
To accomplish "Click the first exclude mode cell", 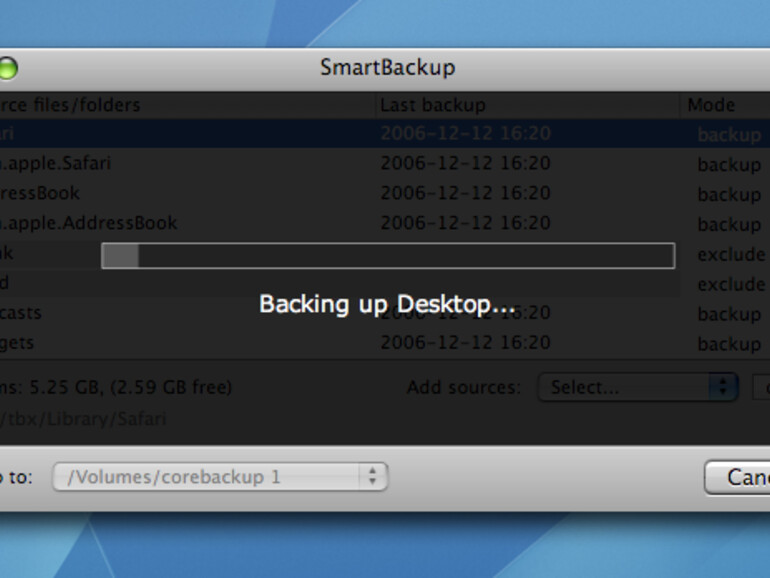I will pyautogui.click(x=731, y=254).
